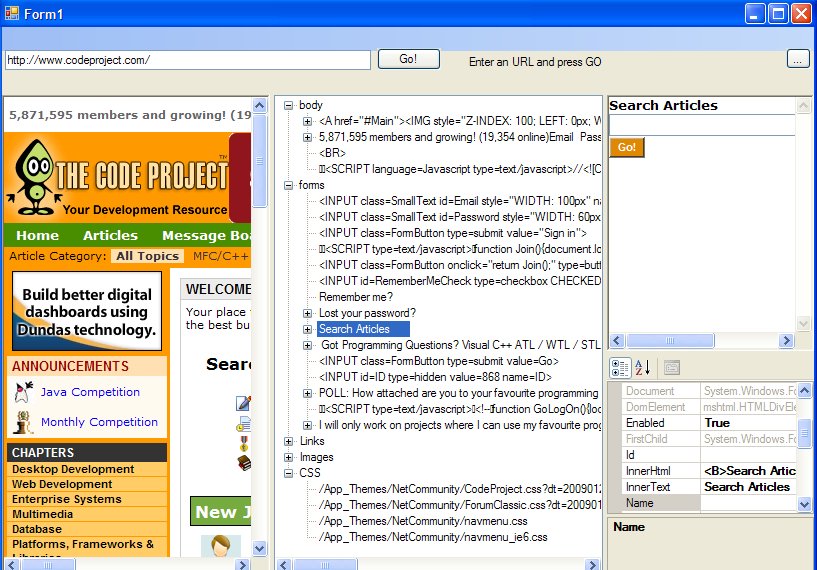Select the Name property row
Viewport: 817px width, 570px height.
click(709, 503)
